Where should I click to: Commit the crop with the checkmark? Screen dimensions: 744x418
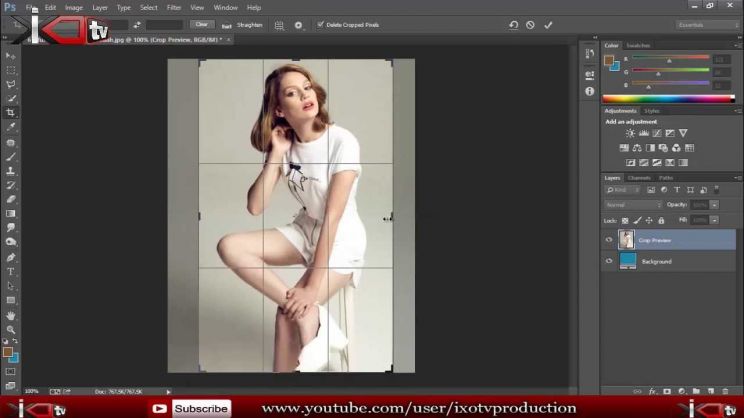(x=548, y=25)
